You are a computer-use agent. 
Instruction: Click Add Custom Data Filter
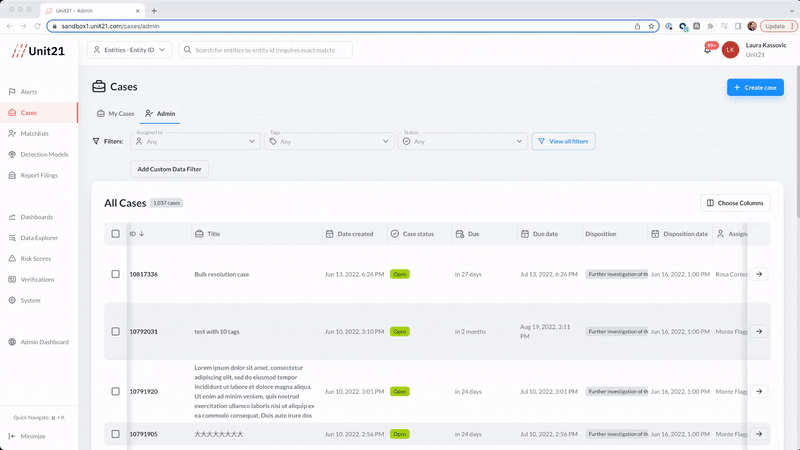pos(169,169)
